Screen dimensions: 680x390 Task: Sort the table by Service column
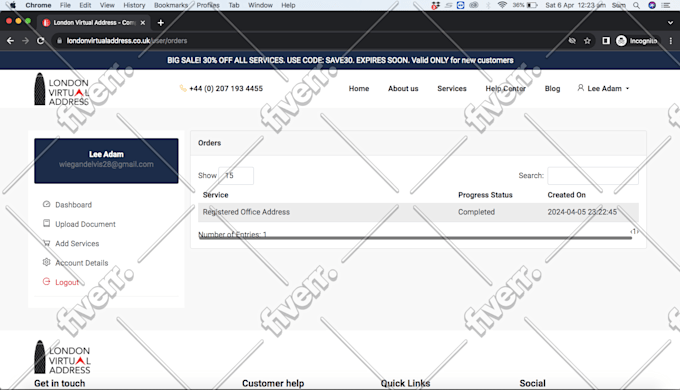point(216,195)
